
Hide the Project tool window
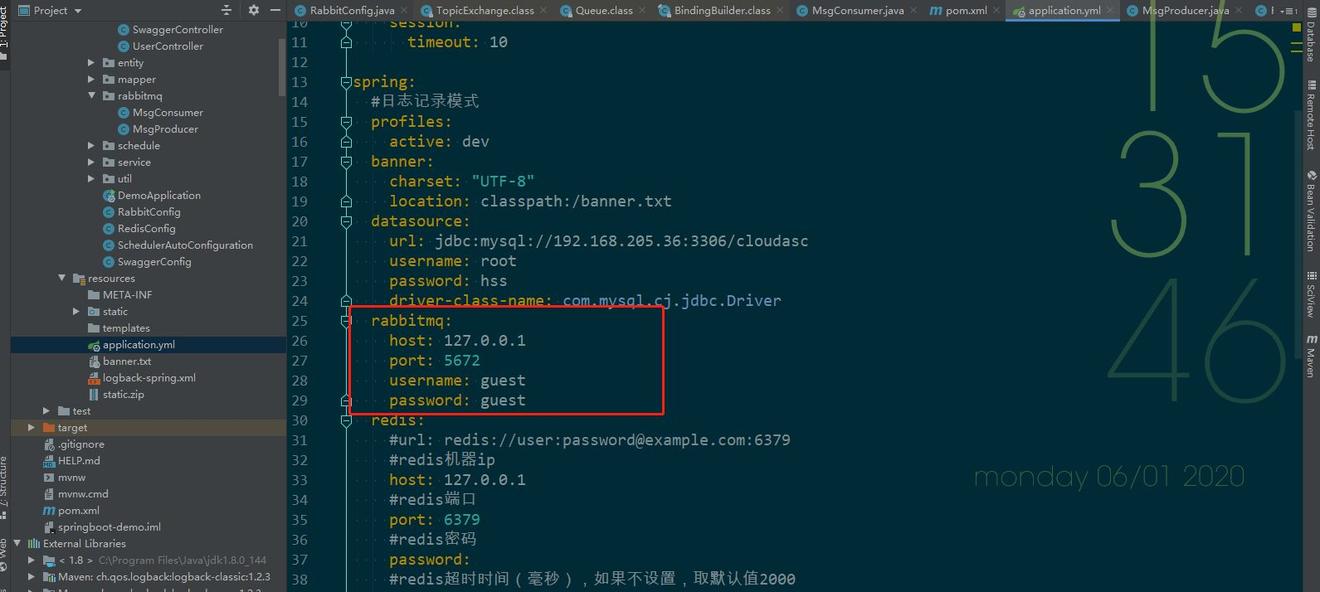tap(275, 10)
